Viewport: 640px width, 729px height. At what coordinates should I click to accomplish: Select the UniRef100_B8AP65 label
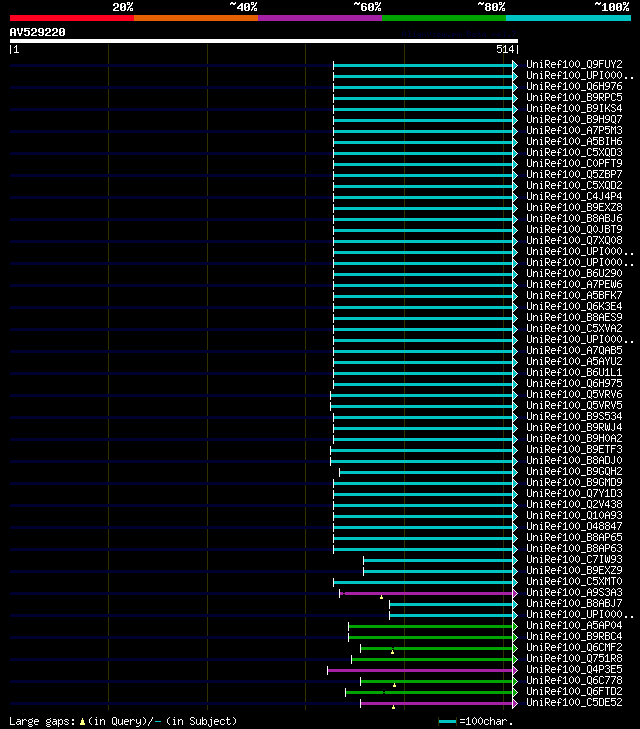click(574, 537)
